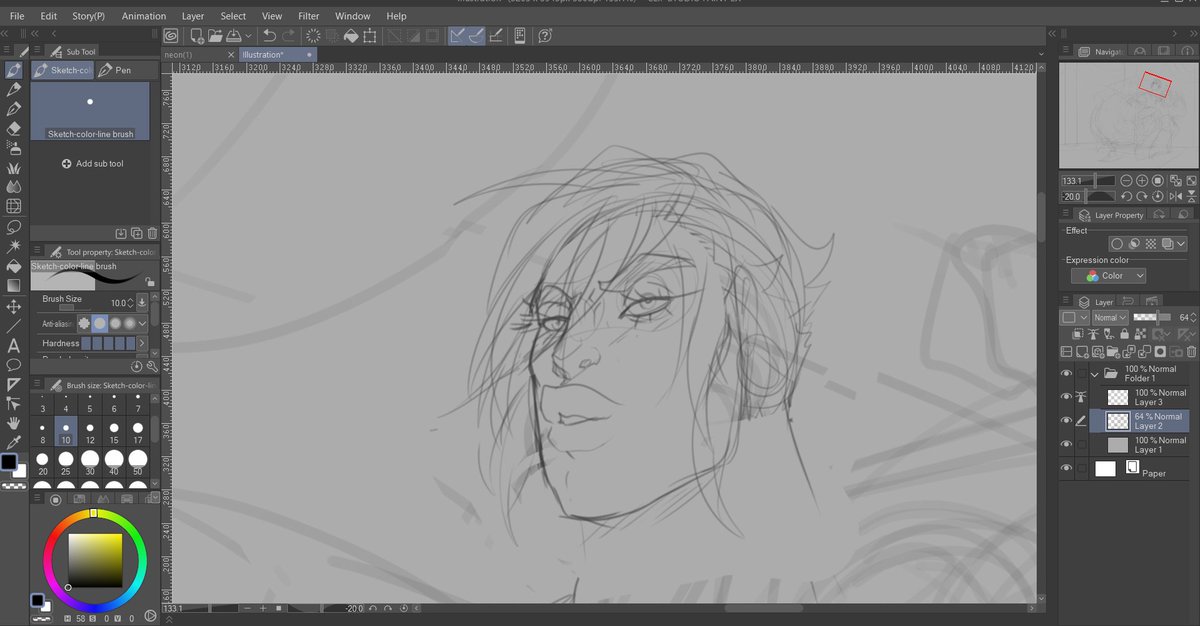Viewport: 1200px width, 626px height.
Task: Expand the Hardness settings arrow
Action: (142, 343)
